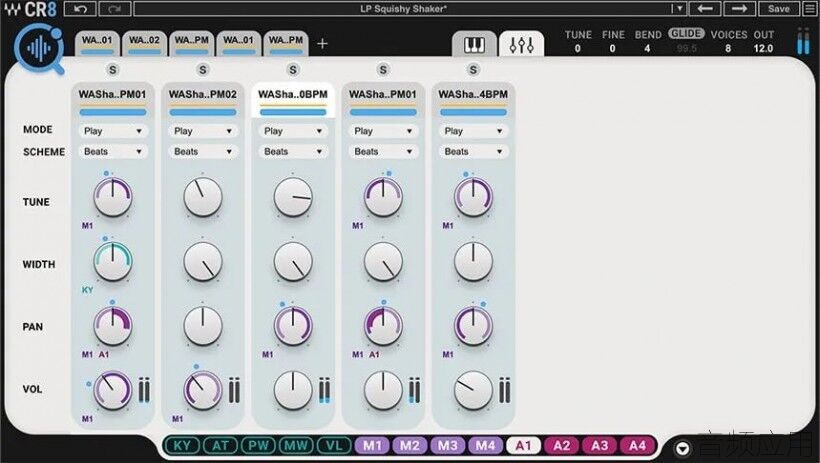The width and height of the screenshot is (820, 463).
Task: Open SCHEME dropdown of WASha..PM02 layer
Action: [203, 152]
